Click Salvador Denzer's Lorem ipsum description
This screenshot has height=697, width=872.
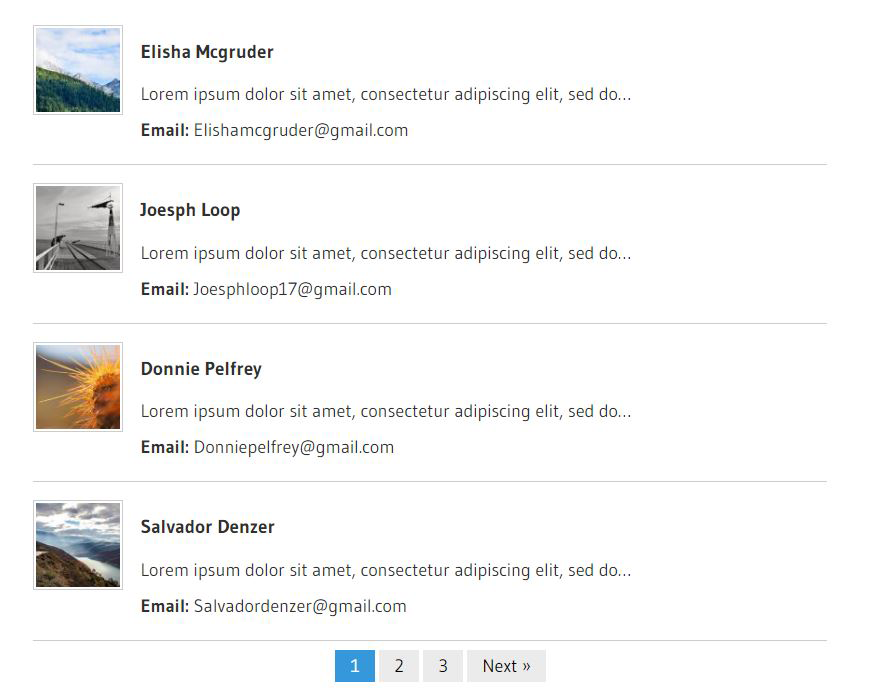pyautogui.click(x=386, y=571)
